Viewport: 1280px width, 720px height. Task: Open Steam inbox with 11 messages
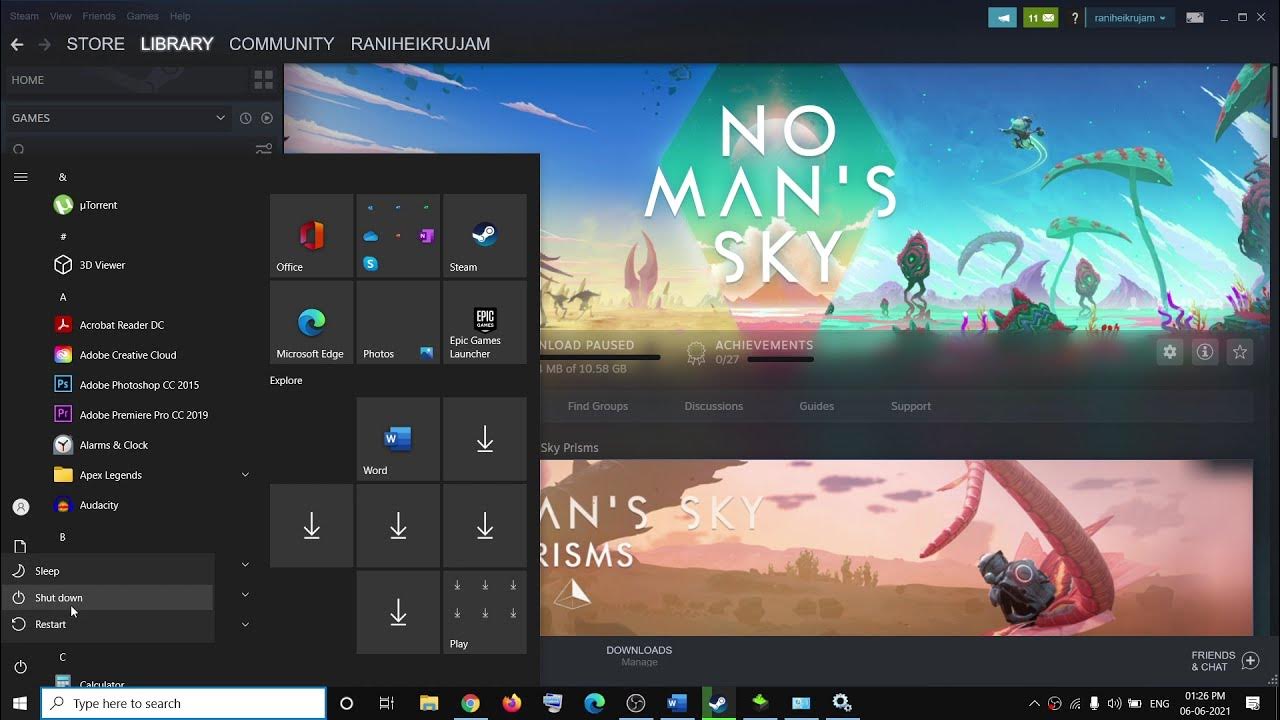click(1040, 18)
